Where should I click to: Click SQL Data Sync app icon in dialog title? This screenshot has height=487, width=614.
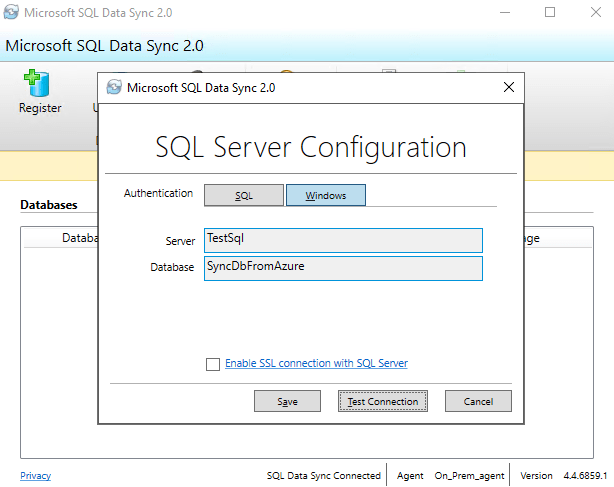(x=114, y=87)
